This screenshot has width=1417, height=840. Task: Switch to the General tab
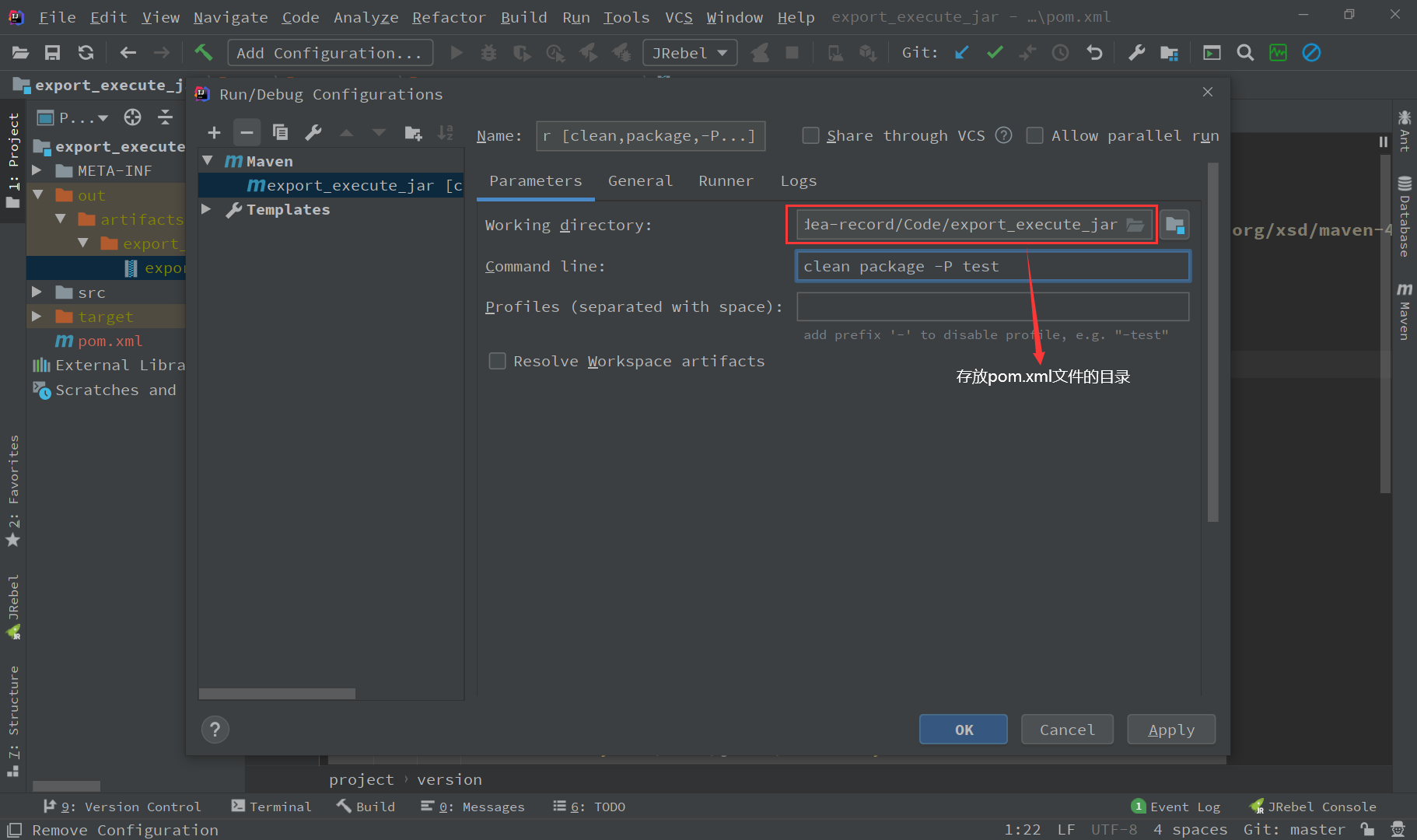click(640, 181)
